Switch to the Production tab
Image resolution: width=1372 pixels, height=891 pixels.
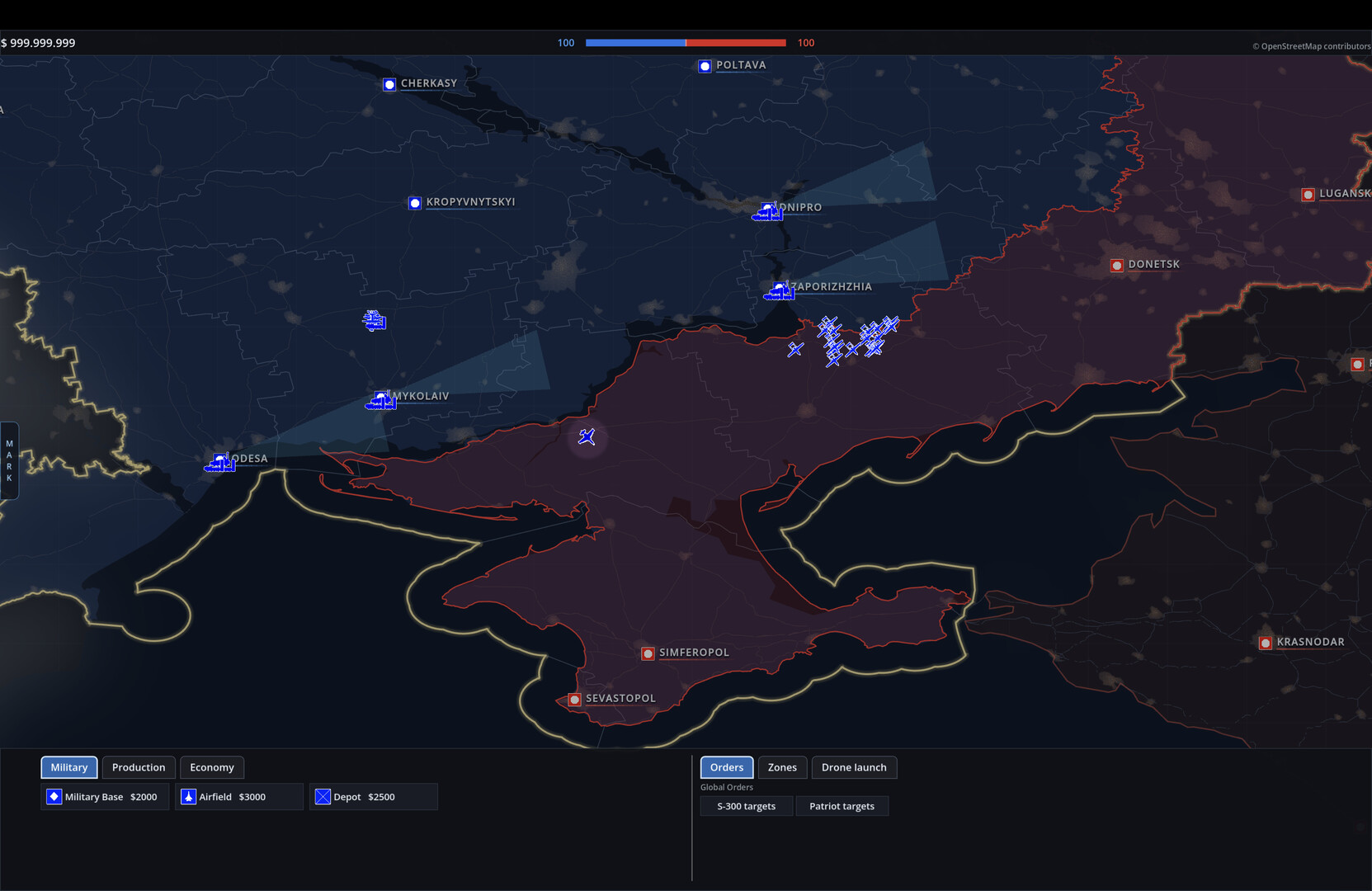(139, 767)
